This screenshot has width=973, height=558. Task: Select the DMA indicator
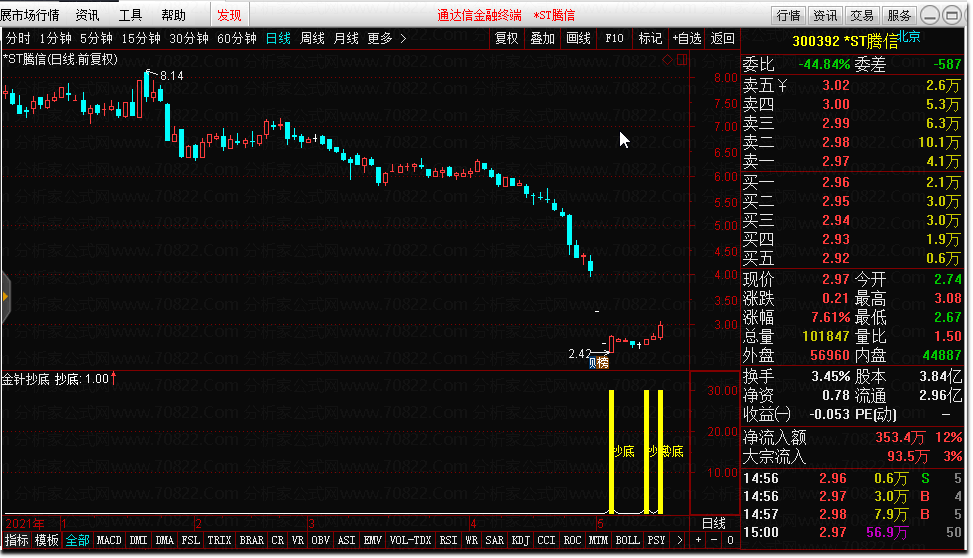[164, 540]
